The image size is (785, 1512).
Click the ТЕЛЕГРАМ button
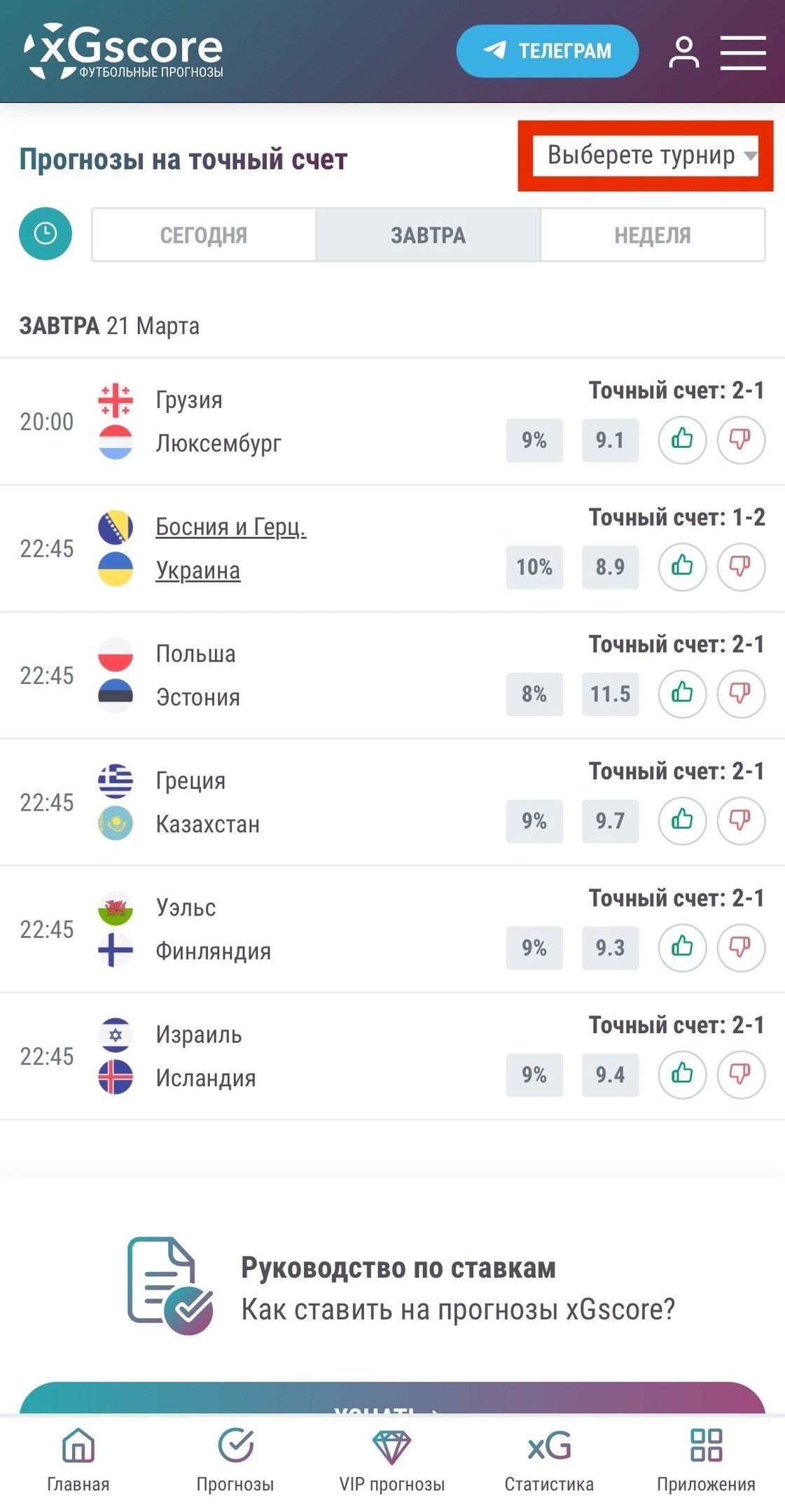pos(547,51)
